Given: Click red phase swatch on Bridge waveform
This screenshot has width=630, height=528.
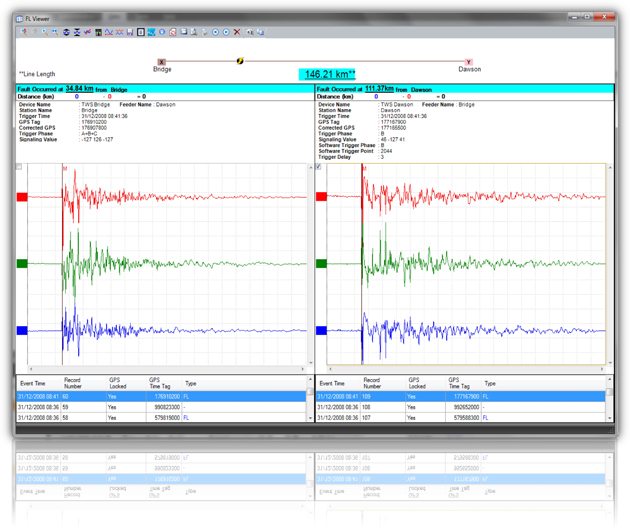Looking at the screenshot, I should pos(22,197).
